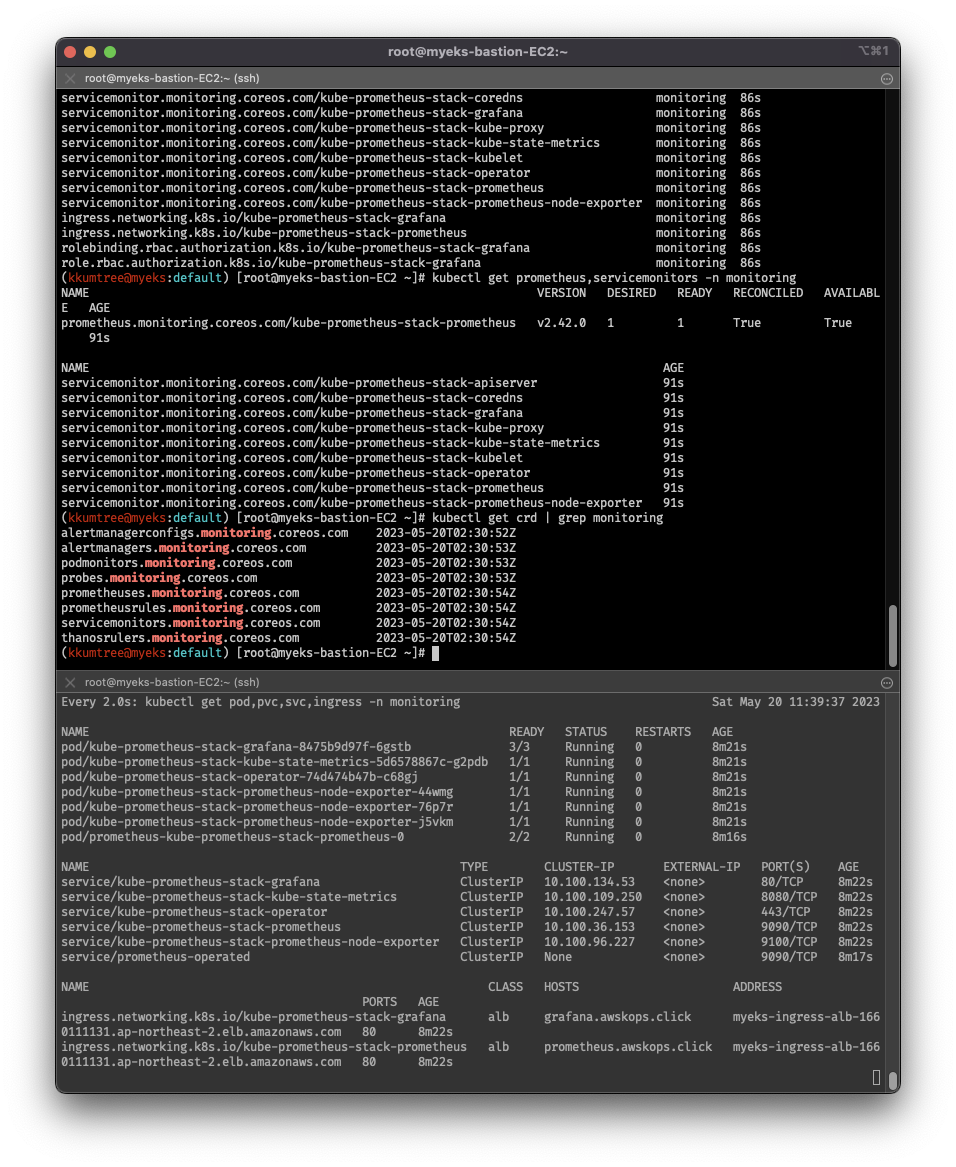Select the top pane title root@myeks-bastion-EC2:~ (ssh)

[x=172, y=78]
